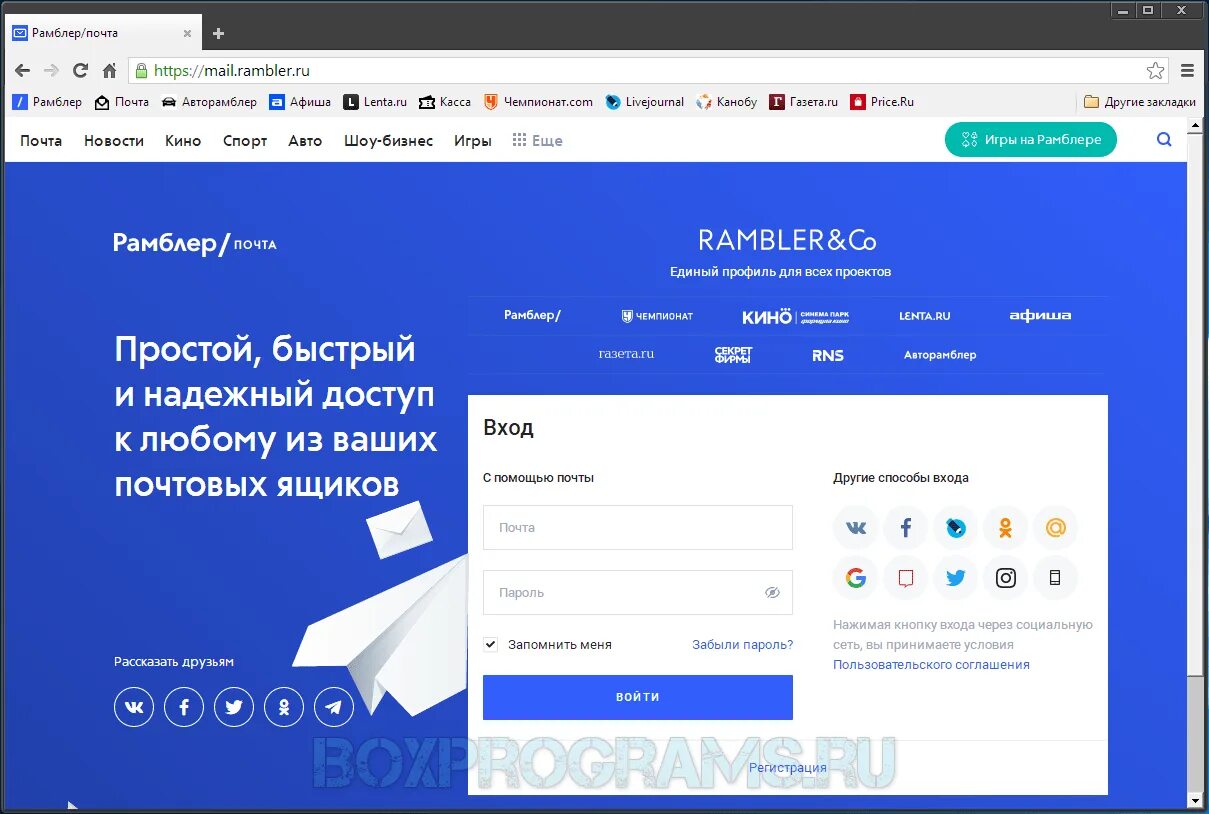Open Почта in top navigation
Image resolution: width=1209 pixels, height=814 pixels.
(41, 141)
